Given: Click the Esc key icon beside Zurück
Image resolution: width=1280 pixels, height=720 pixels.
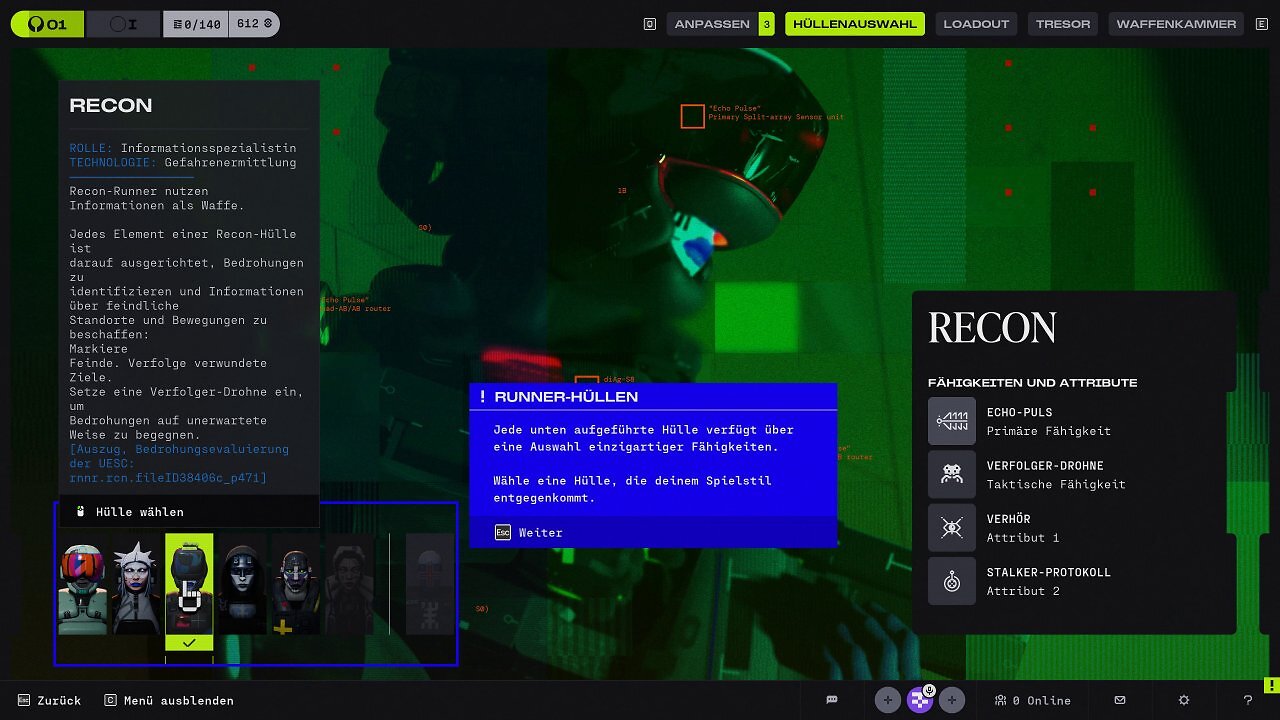Looking at the screenshot, I should [x=24, y=700].
